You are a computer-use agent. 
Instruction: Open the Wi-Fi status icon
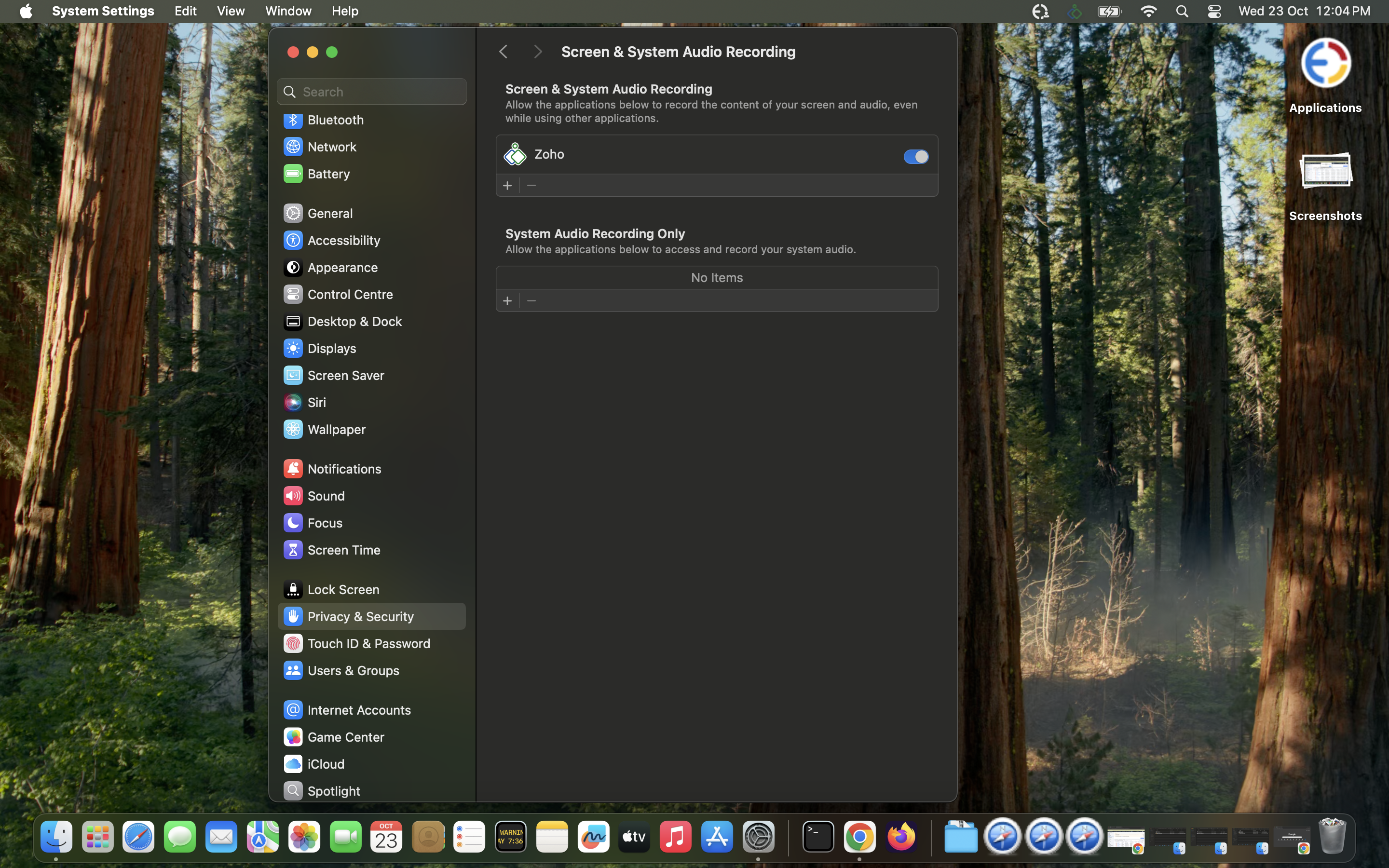pos(1147,11)
